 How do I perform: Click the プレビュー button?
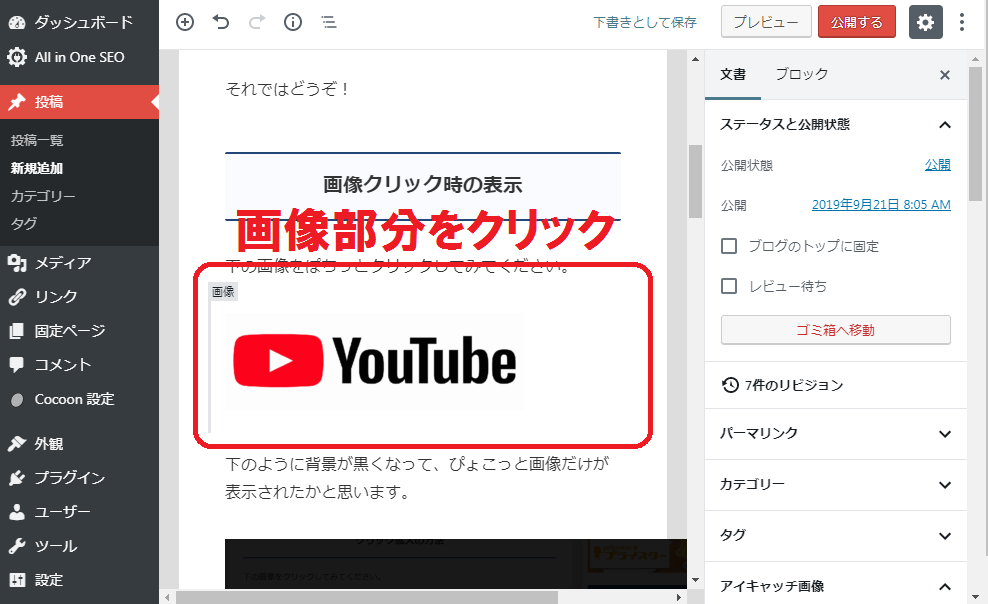point(766,22)
